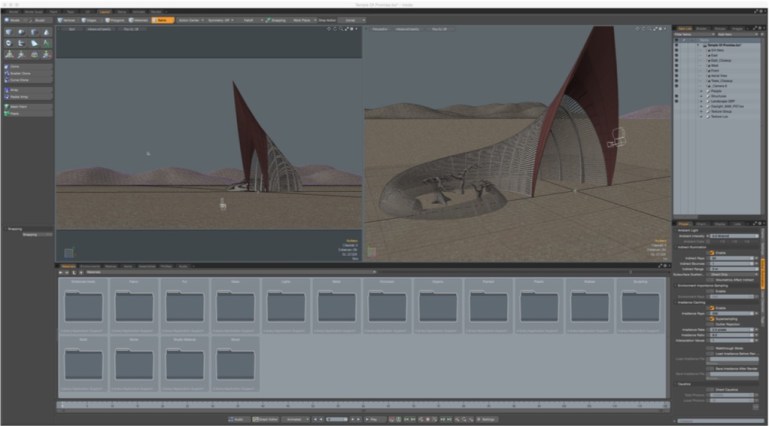Click first icon in tool grid second row
Viewport: 769px width, 426px height.
tap(9, 43)
